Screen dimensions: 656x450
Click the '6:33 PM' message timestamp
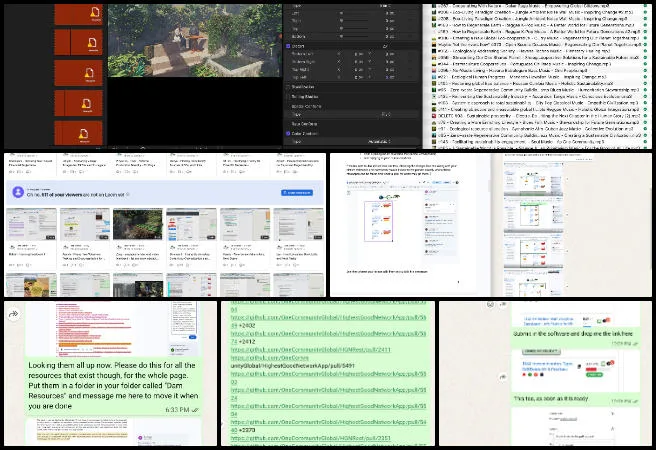(x=177, y=410)
